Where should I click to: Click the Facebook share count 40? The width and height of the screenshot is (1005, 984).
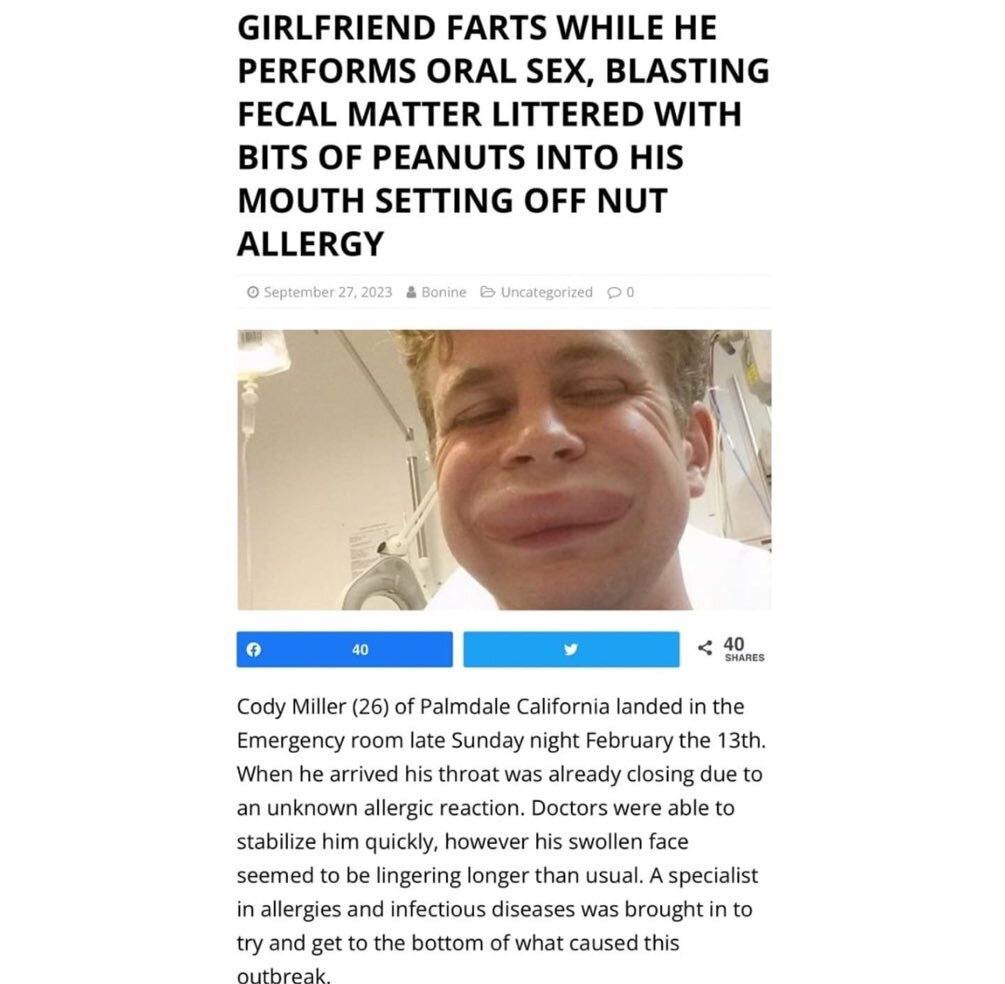click(x=360, y=649)
